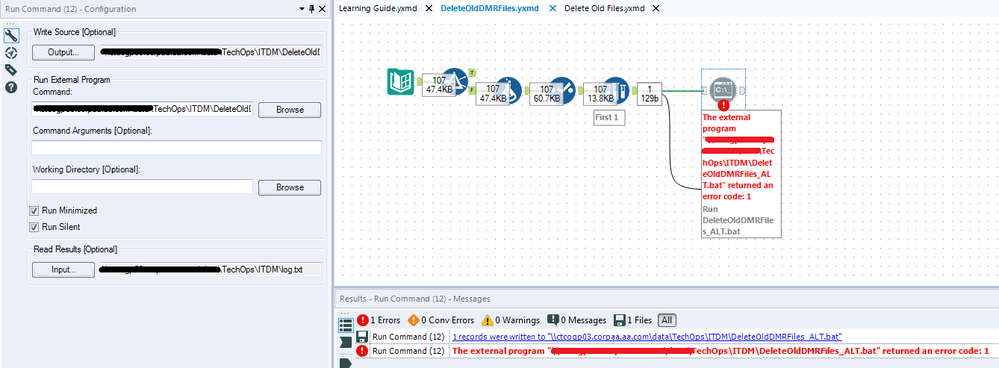Click the Run Command tool on canvas
999x368 pixels.
pos(723,90)
